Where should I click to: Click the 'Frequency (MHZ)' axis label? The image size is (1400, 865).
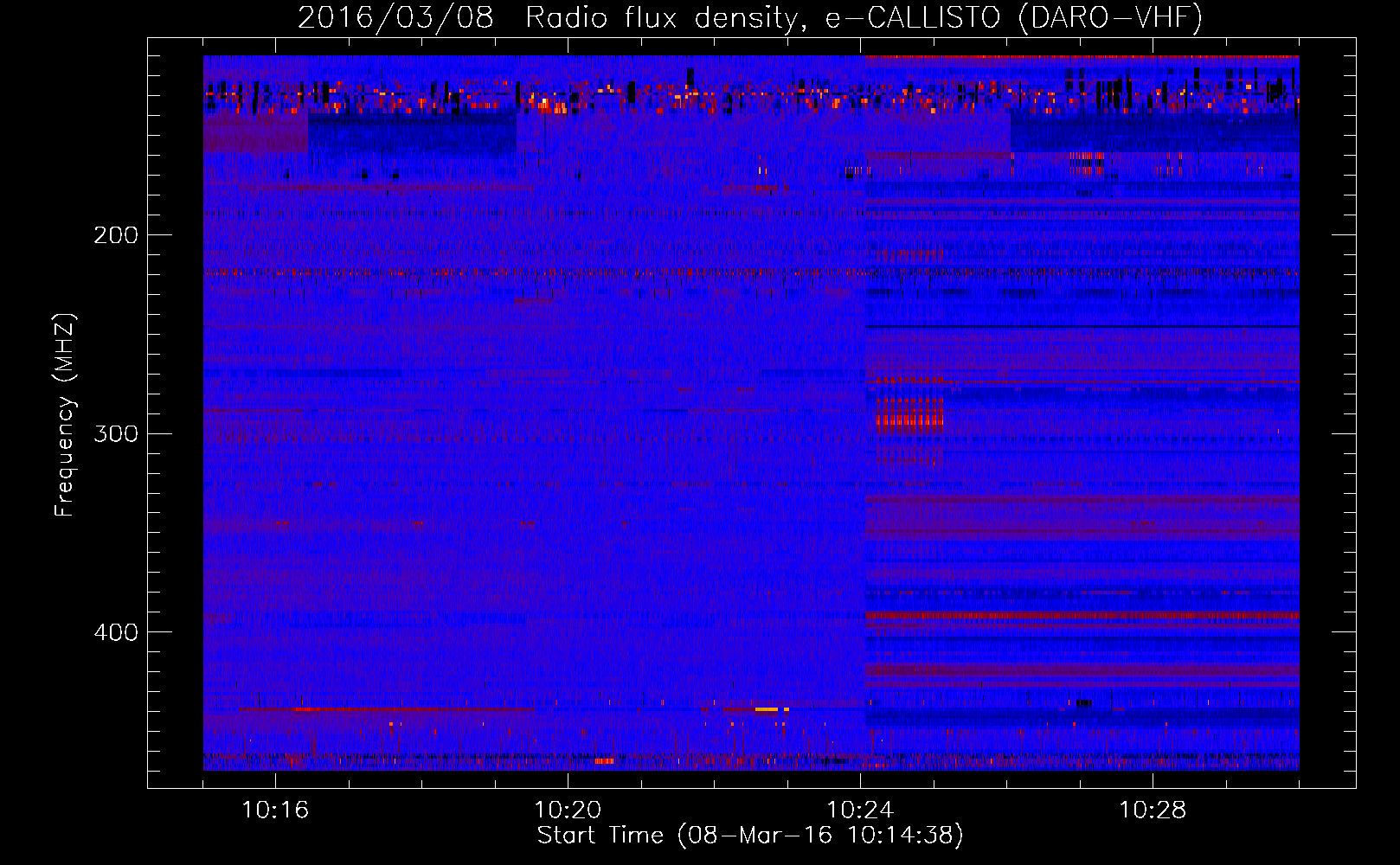65,415
